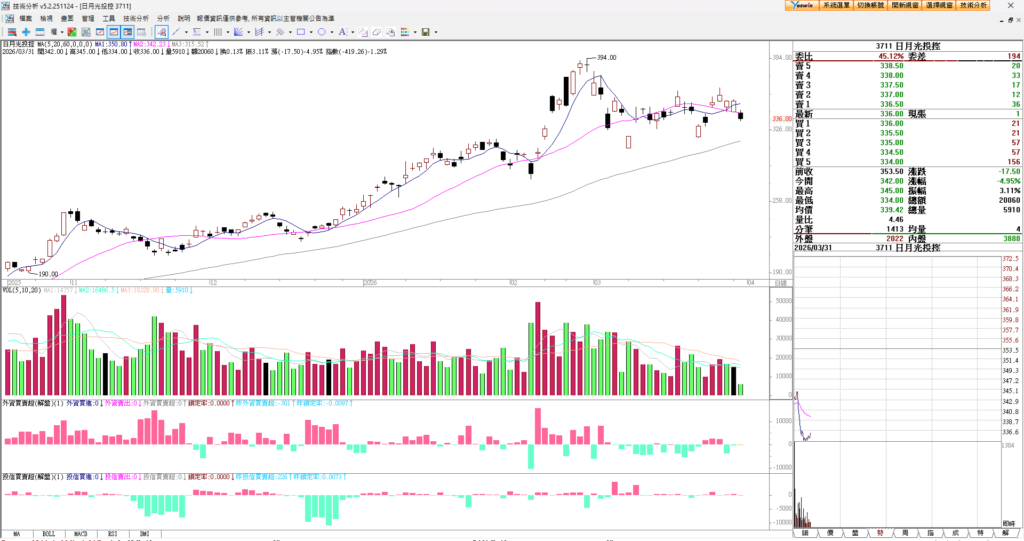1024x541 pixels.
Task: Click the Yeswin logo button
Action: pyautogui.click(x=800, y=5)
